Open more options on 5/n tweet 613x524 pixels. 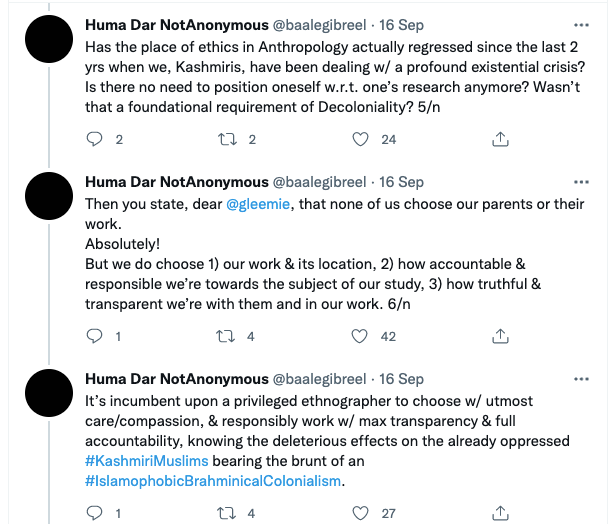(581, 23)
